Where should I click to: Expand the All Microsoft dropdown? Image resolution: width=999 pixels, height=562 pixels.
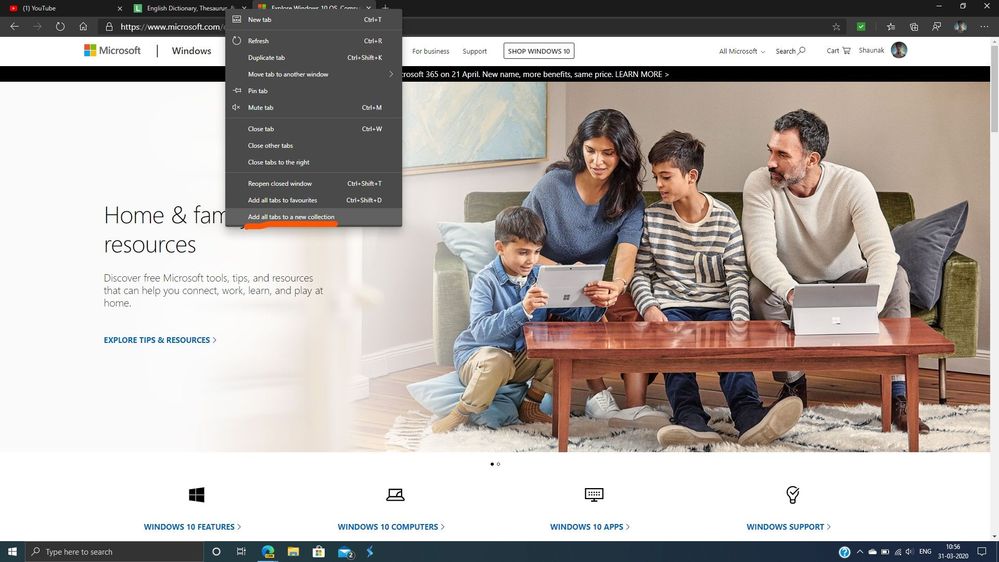742,51
